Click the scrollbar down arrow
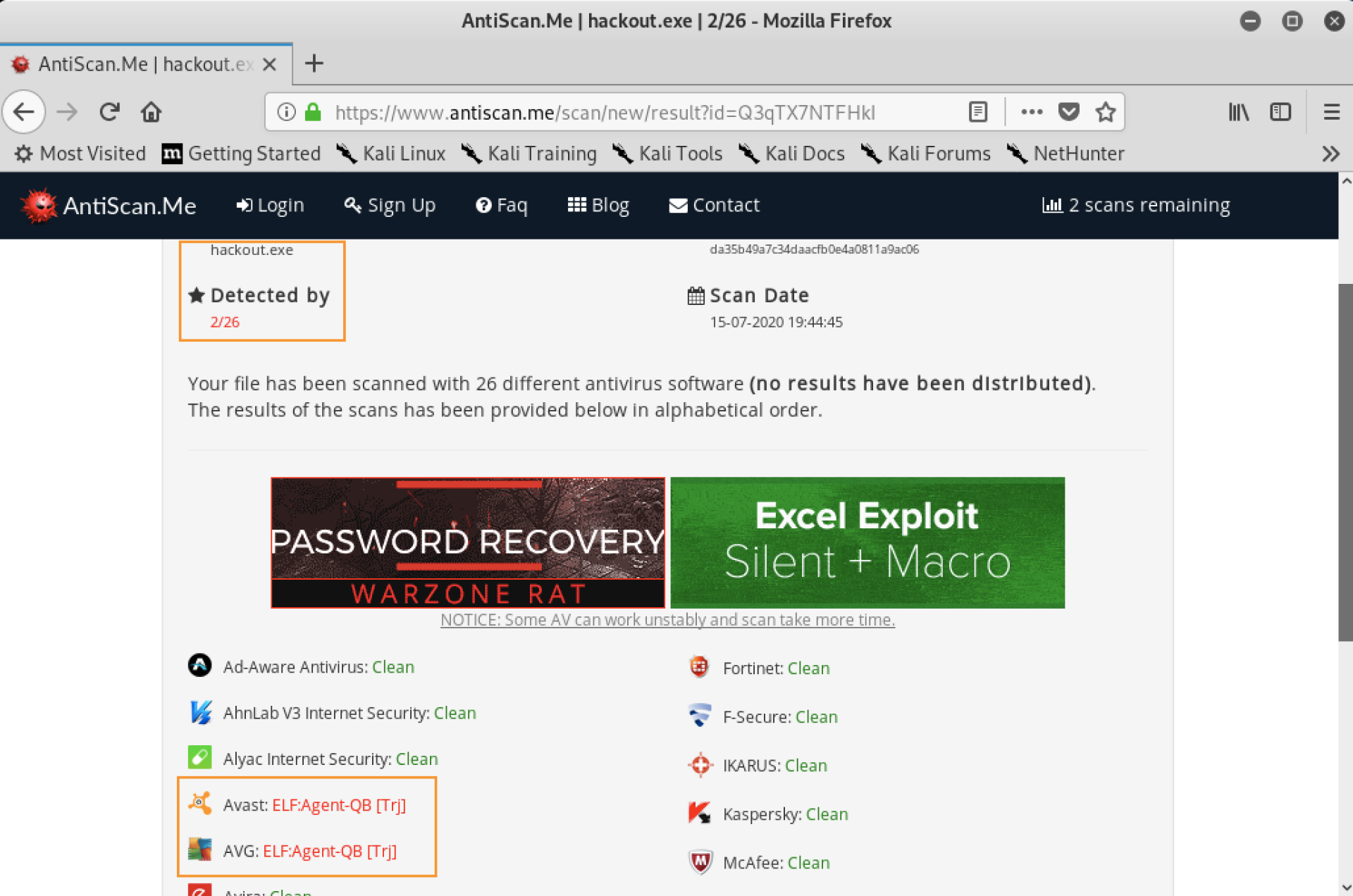 [1345, 887]
